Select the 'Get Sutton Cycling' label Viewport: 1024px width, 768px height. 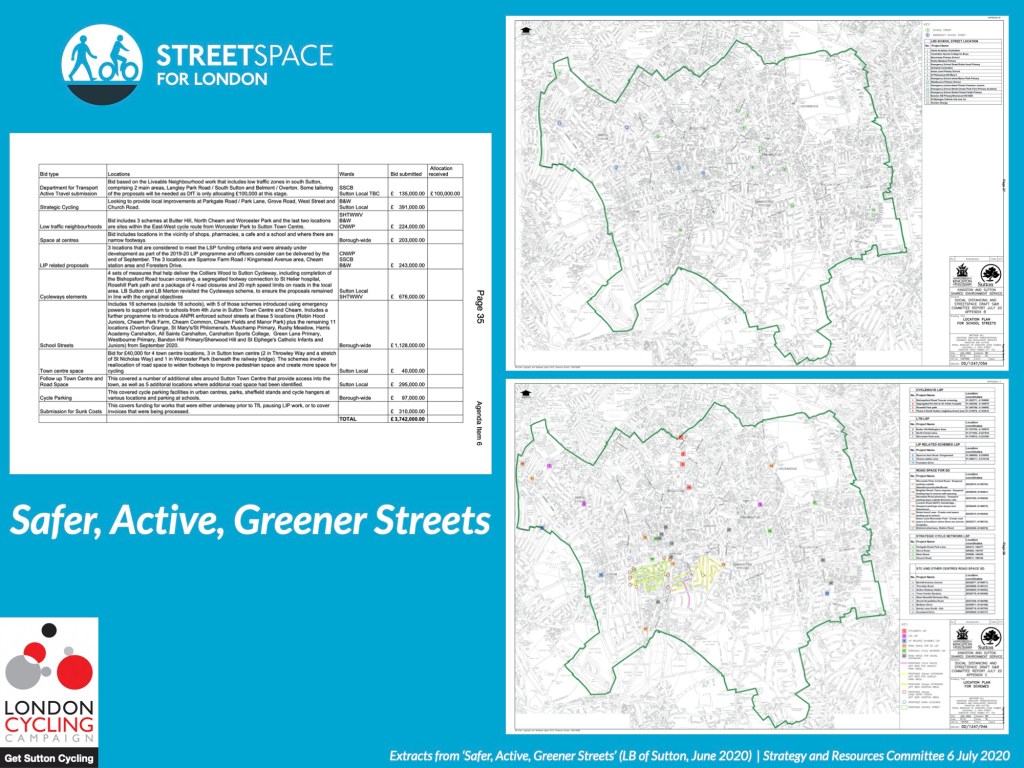[x=49, y=756]
